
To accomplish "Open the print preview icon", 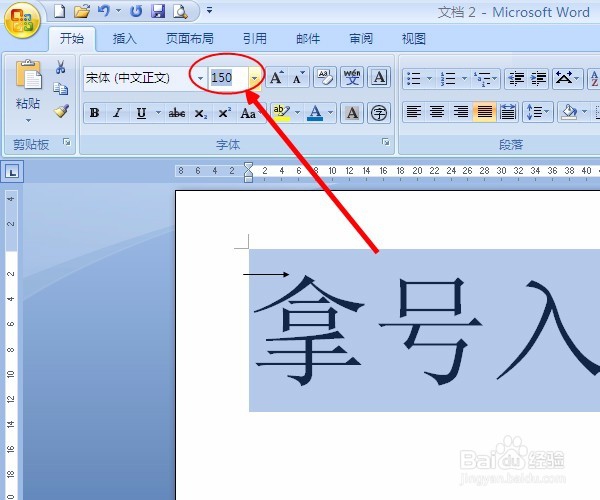I will tap(180, 11).
